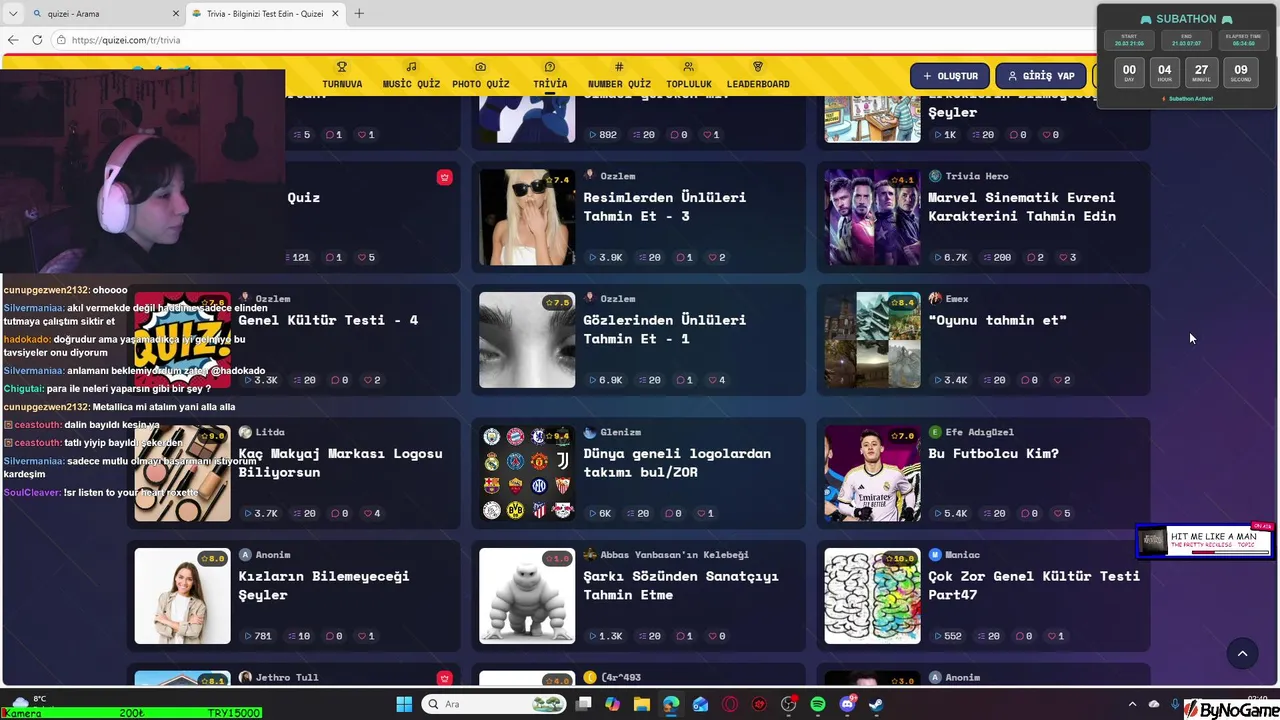
Task: Click the makeup products thumbnail
Action: pos(183,473)
